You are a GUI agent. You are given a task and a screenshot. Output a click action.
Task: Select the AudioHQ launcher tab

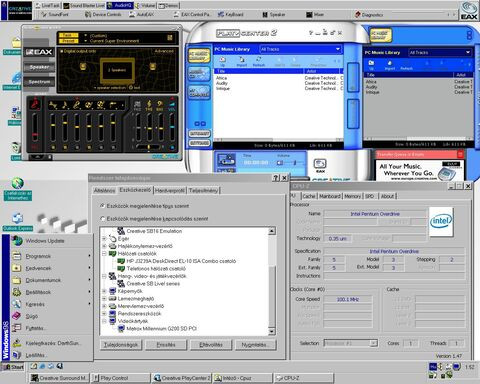click(120, 5)
